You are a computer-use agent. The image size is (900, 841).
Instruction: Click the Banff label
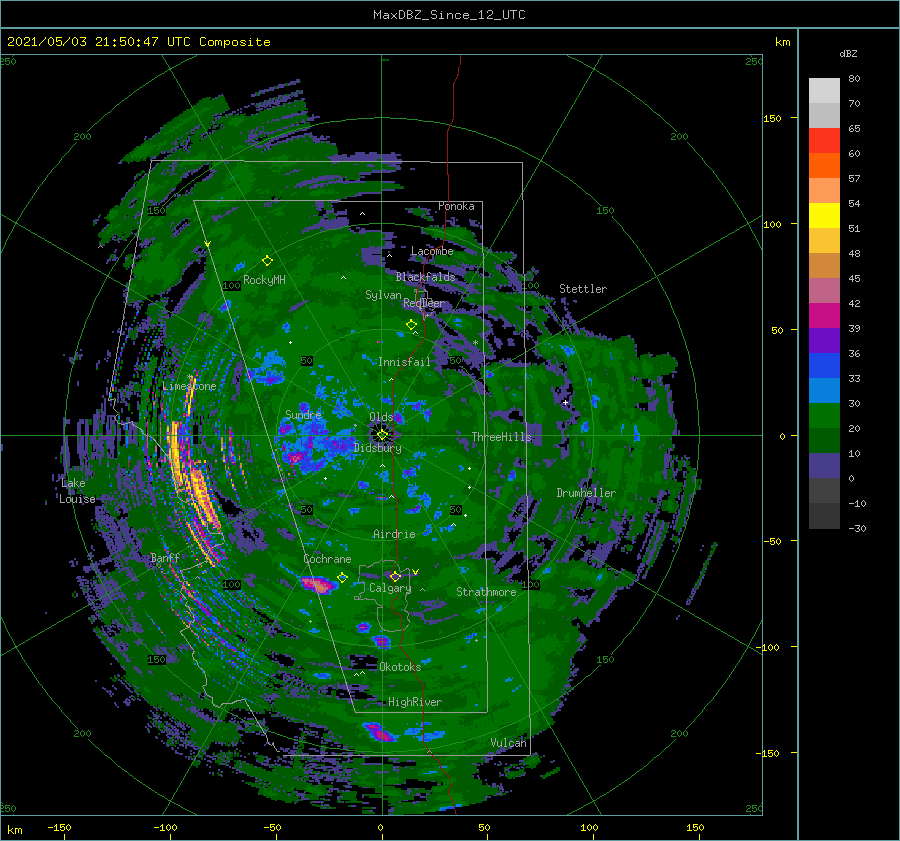(x=165, y=558)
